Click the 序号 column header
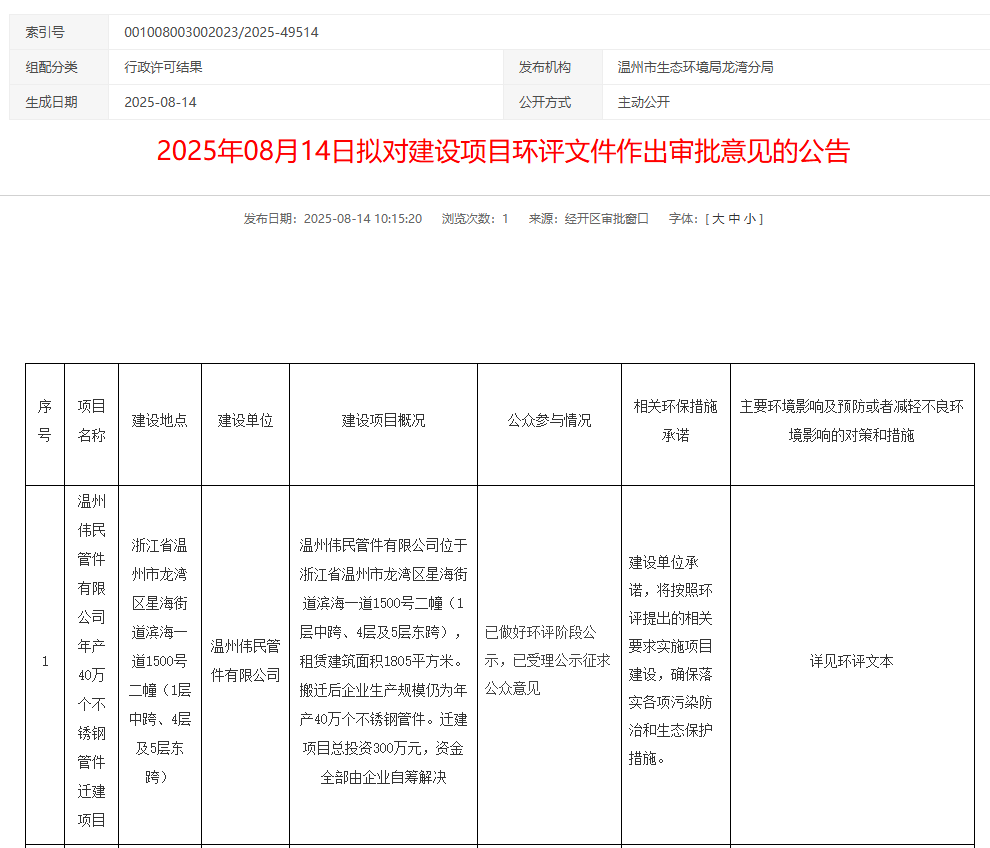Viewport: 990px width, 848px height. click(x=44, y=421)
